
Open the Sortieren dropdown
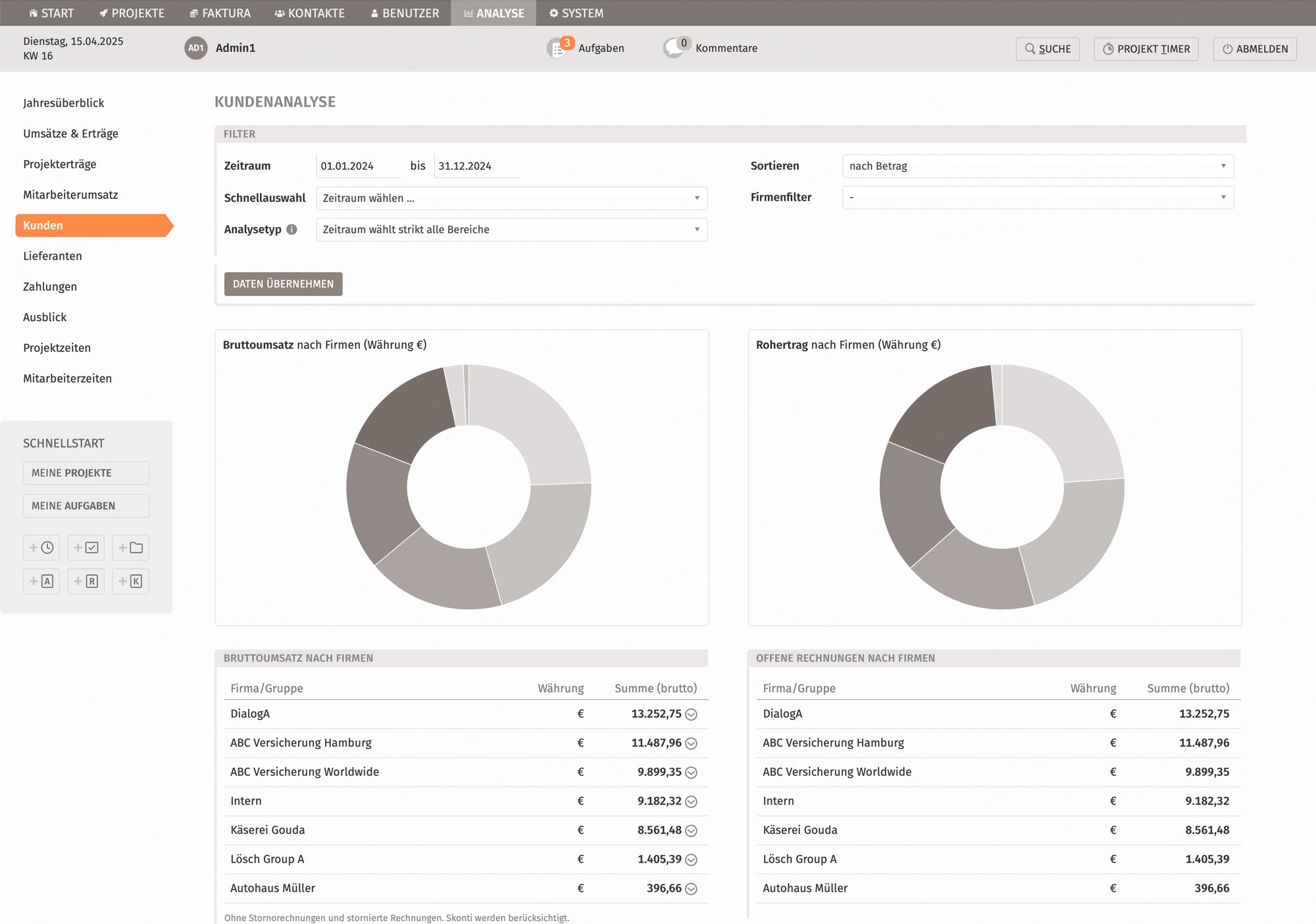coord(1038,166)
